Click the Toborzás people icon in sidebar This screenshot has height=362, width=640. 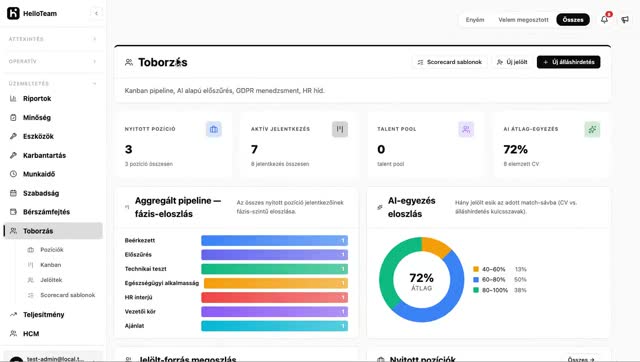(13, 231)
